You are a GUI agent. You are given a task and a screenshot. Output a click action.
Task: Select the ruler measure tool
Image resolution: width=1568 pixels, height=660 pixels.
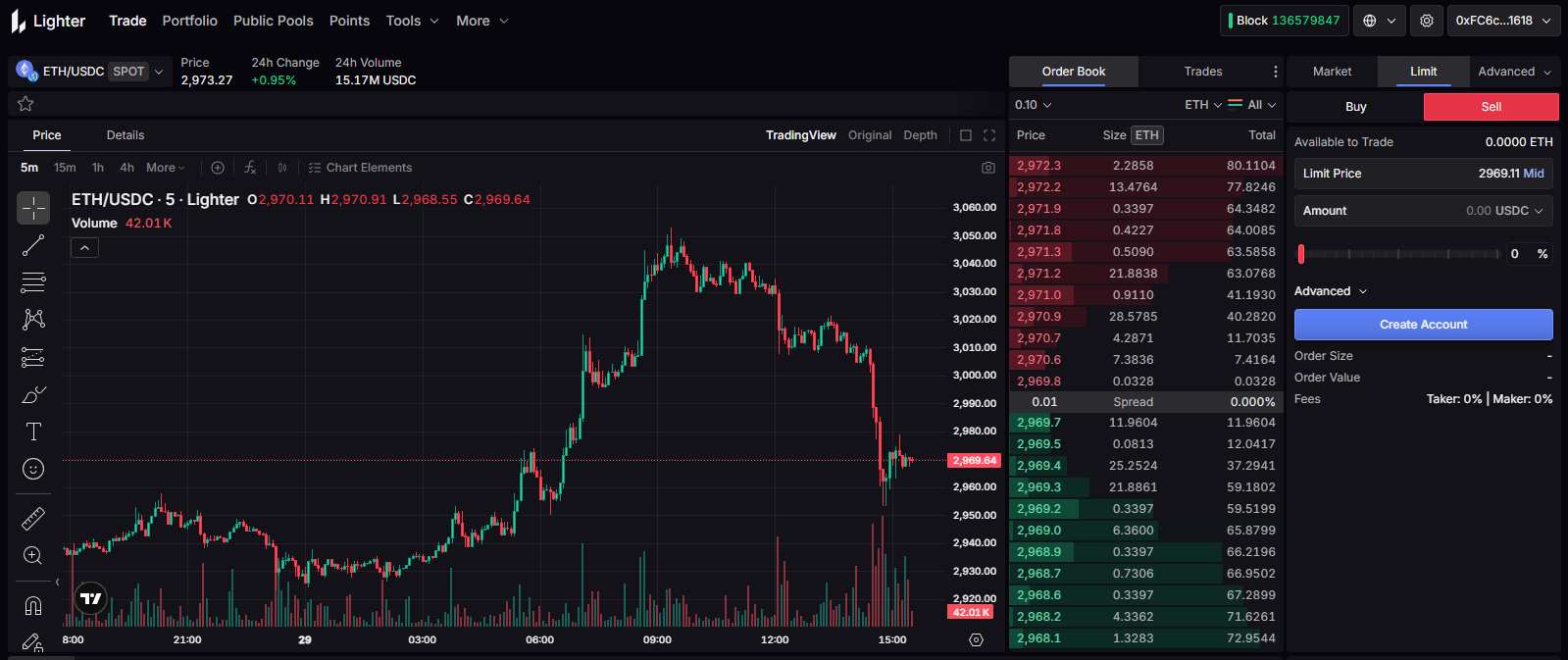pos(33,518)
